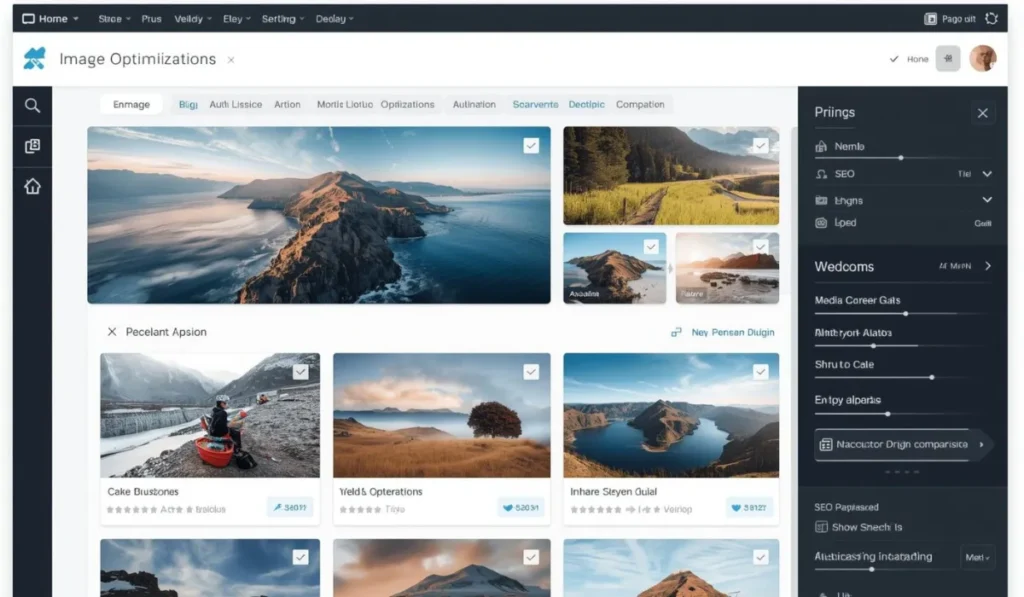Switch to the Opiizations tab

point(408,105)
